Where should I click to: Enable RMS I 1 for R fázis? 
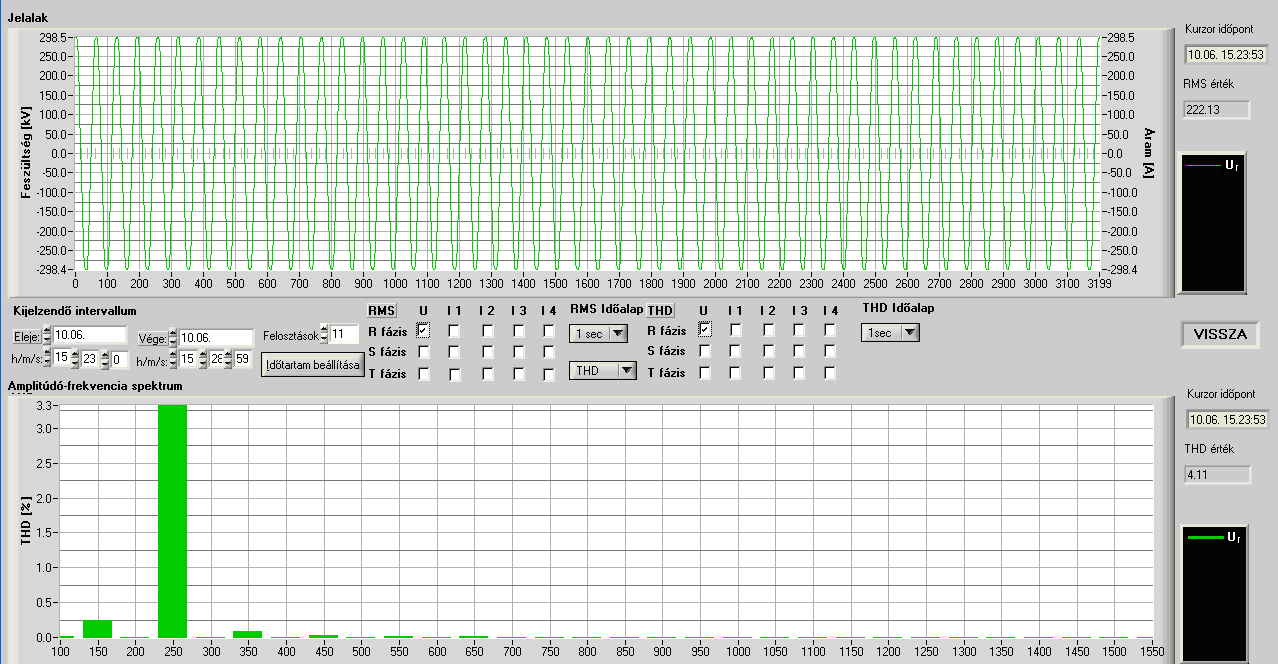(x=454, y=330)
